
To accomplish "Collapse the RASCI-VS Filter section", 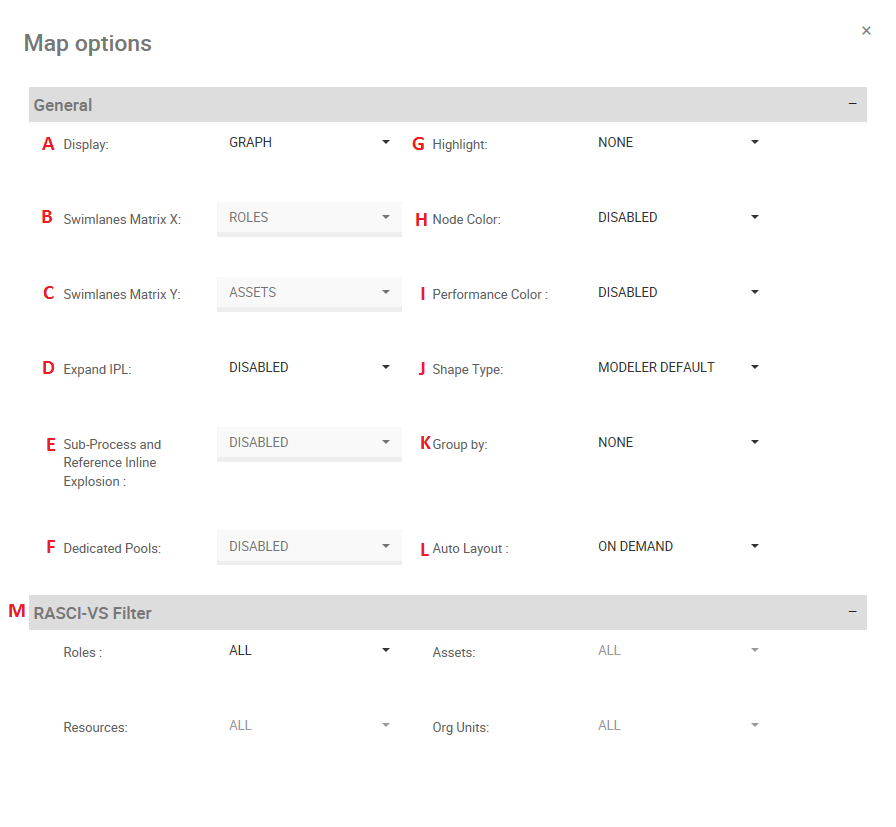I will pos(852,612).
